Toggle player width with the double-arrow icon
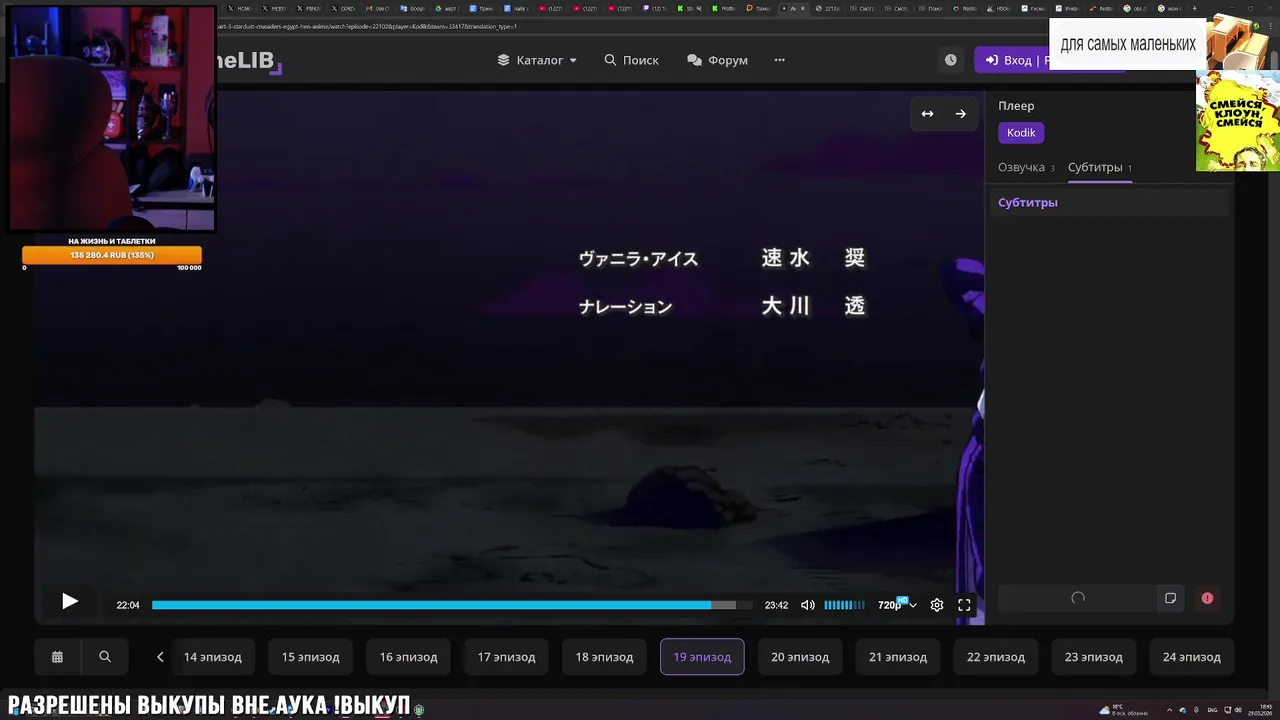The height and width of the screenshot is (720, 1280). tap(927, 114)
